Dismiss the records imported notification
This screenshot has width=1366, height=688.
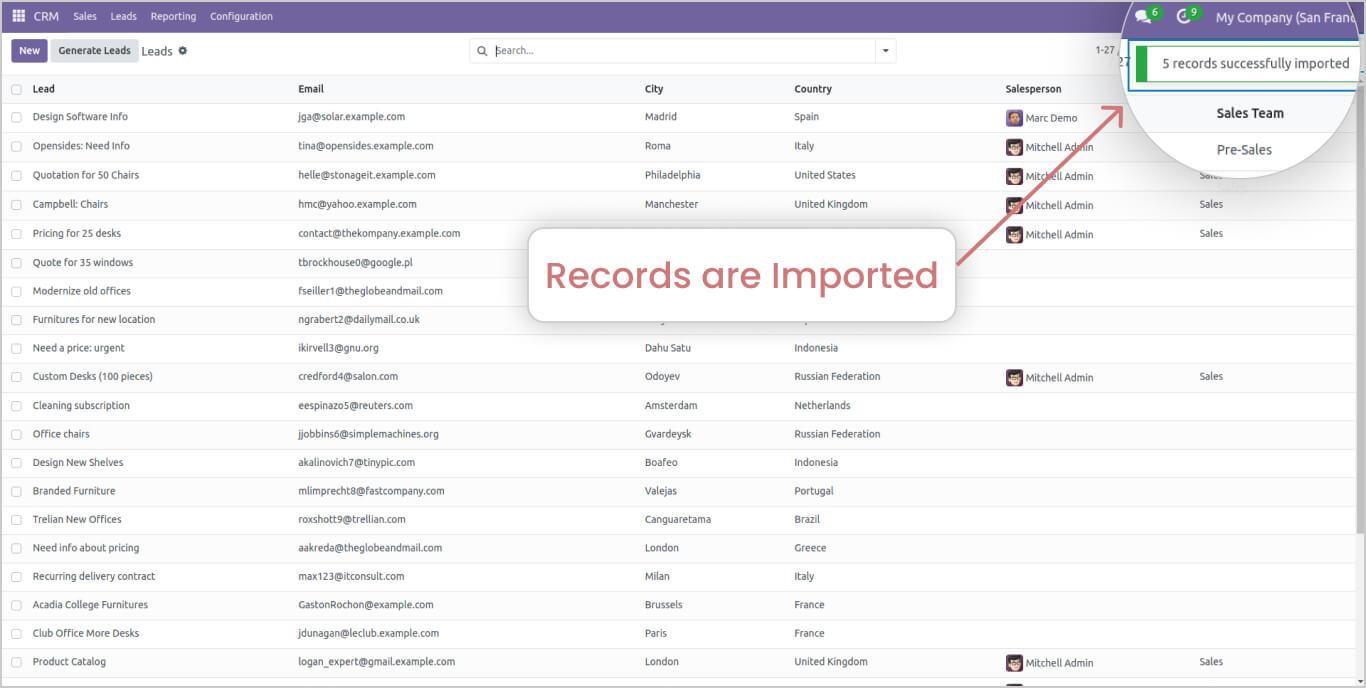coord(1249,62)
